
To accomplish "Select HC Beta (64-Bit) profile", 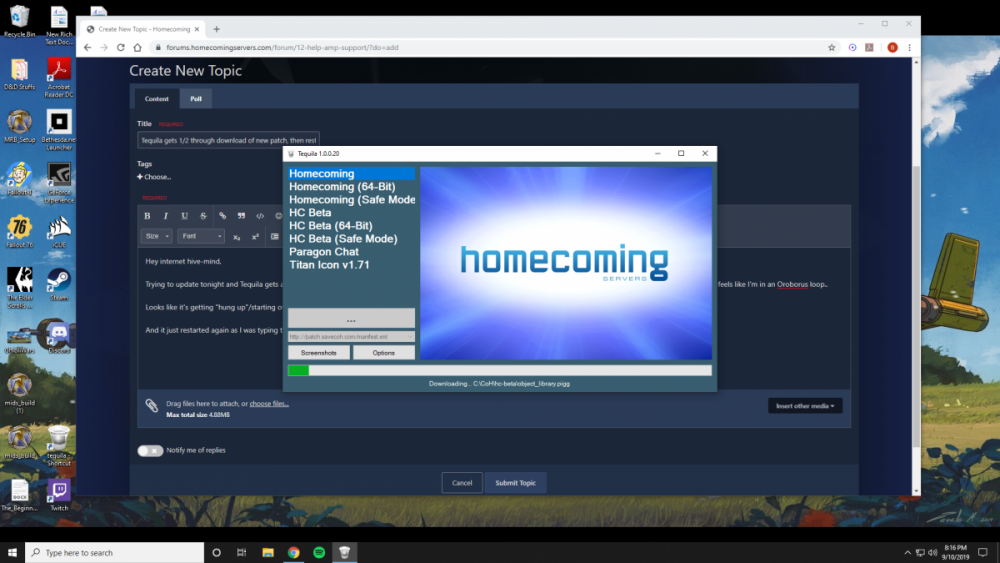I will [351, 226].
